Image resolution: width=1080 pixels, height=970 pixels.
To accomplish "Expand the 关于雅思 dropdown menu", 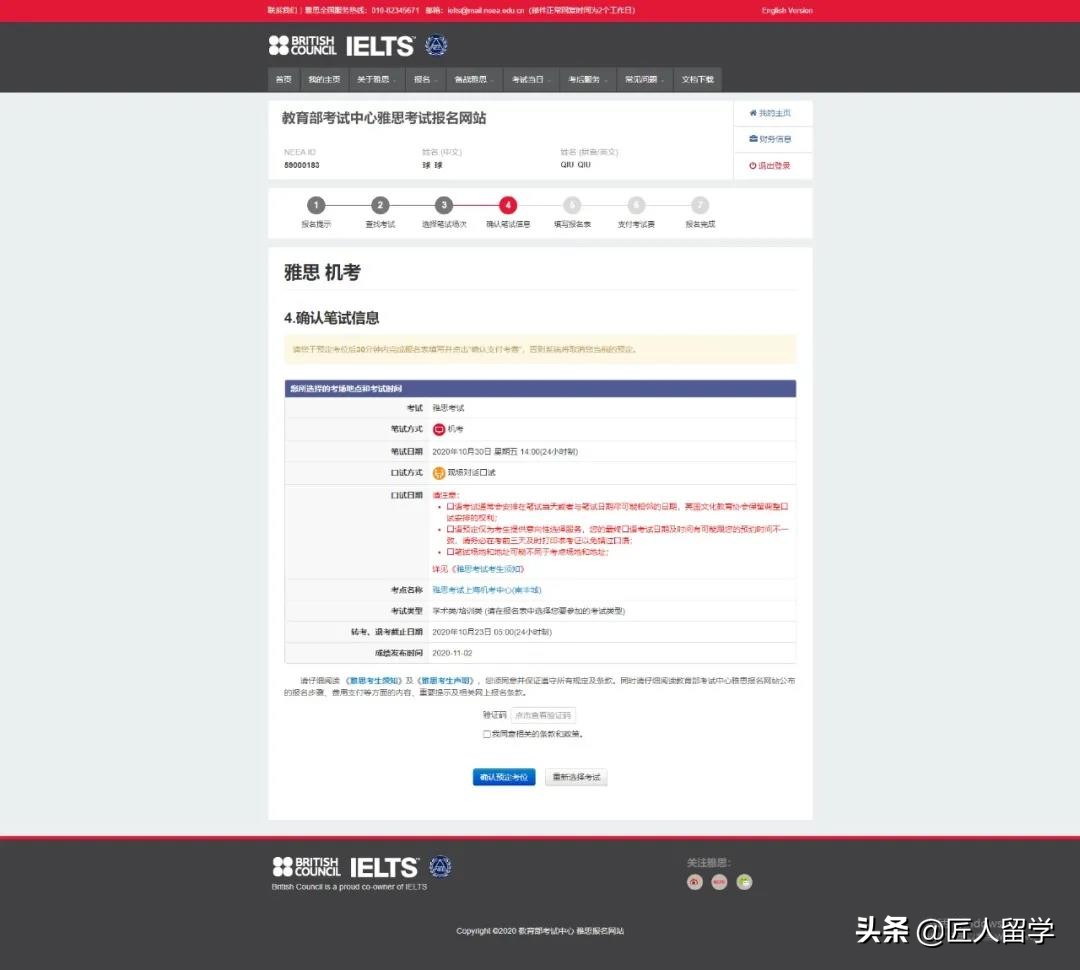I will coord(376,79).
